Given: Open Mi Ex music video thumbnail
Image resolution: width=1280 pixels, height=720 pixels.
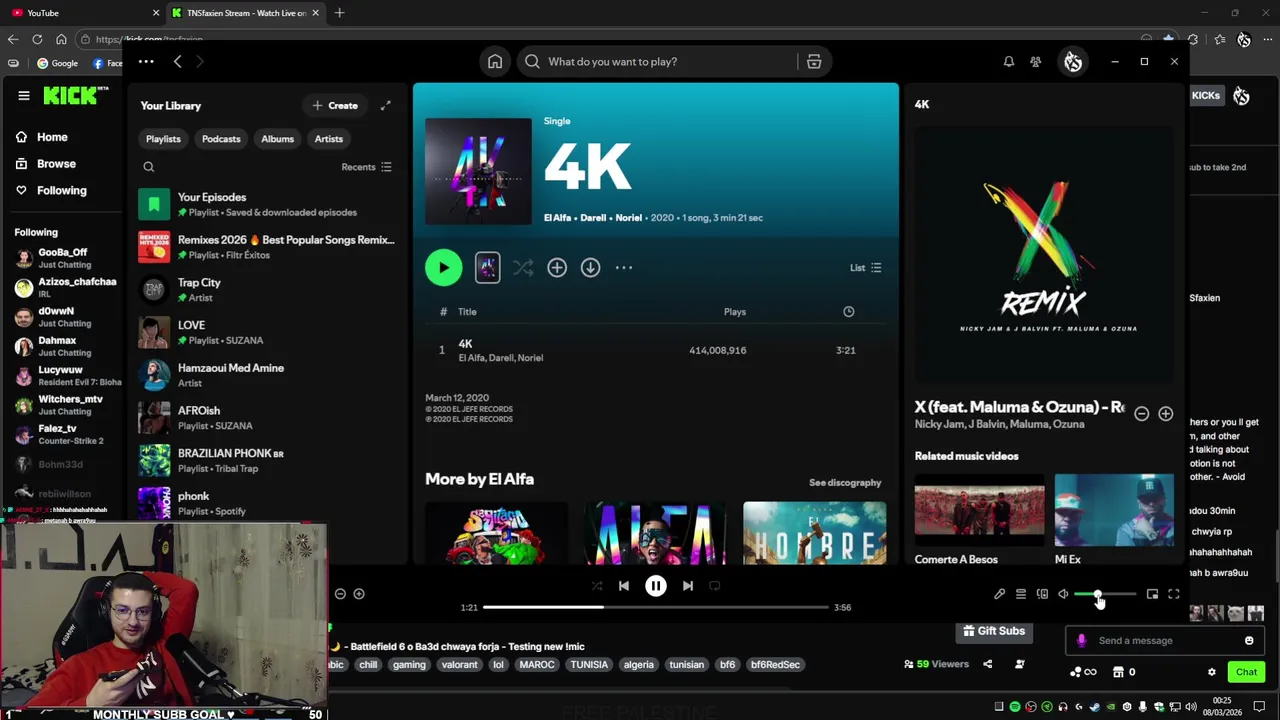Looking at the screenshot, I should point(1114,510).
